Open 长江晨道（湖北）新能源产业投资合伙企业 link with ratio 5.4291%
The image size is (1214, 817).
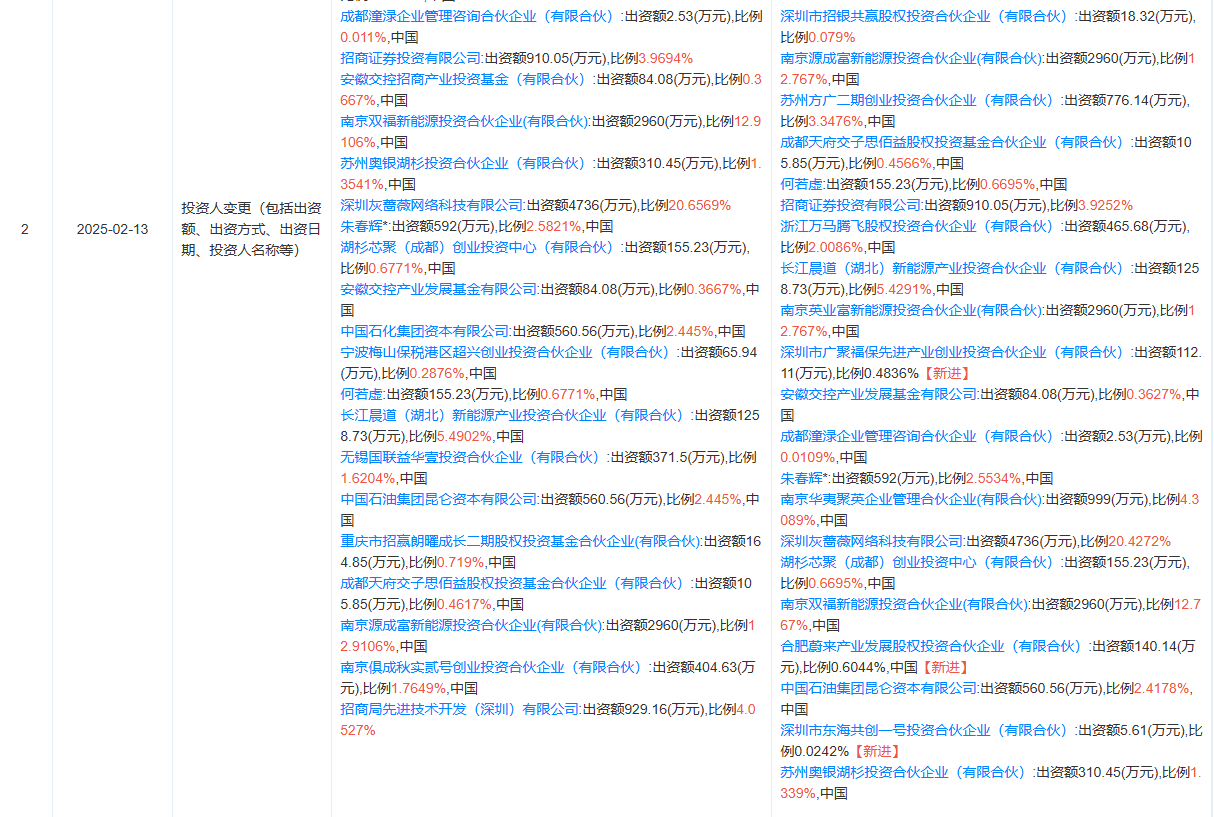point(955,268)
